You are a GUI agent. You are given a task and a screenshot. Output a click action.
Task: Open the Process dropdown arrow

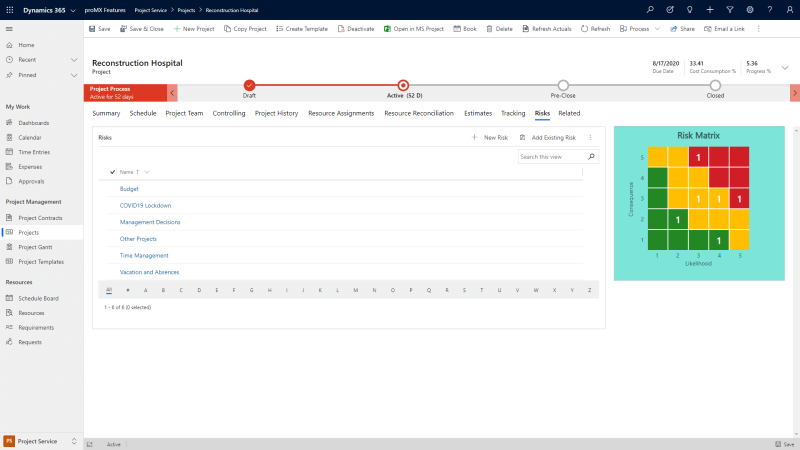[657, 29]
